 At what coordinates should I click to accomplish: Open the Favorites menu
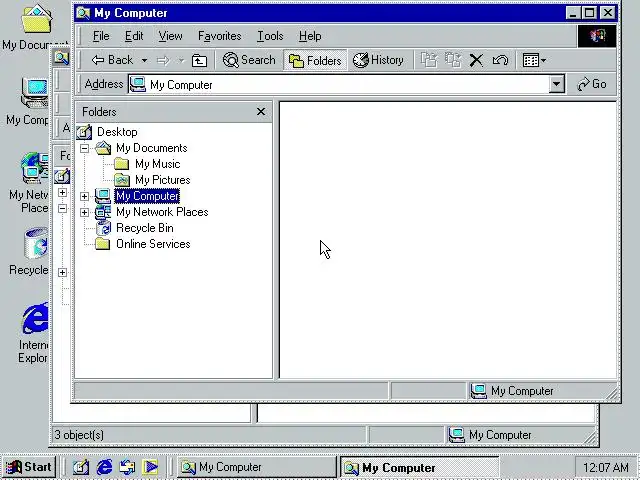tap(220, 36)
